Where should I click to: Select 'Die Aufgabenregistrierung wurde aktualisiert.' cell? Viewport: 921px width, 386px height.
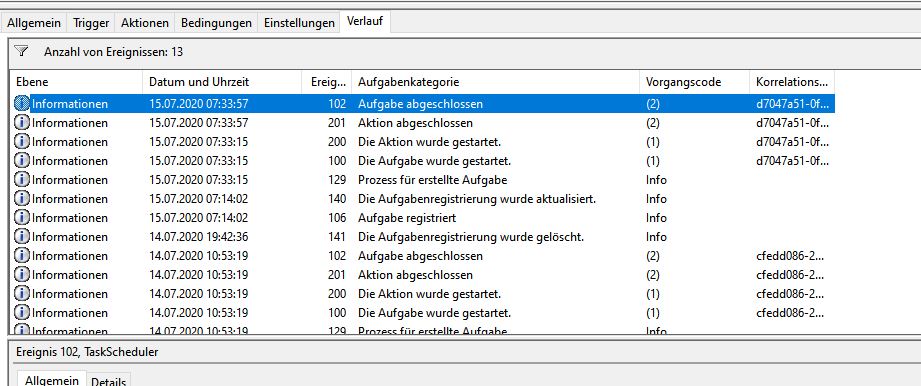(477, 199)
